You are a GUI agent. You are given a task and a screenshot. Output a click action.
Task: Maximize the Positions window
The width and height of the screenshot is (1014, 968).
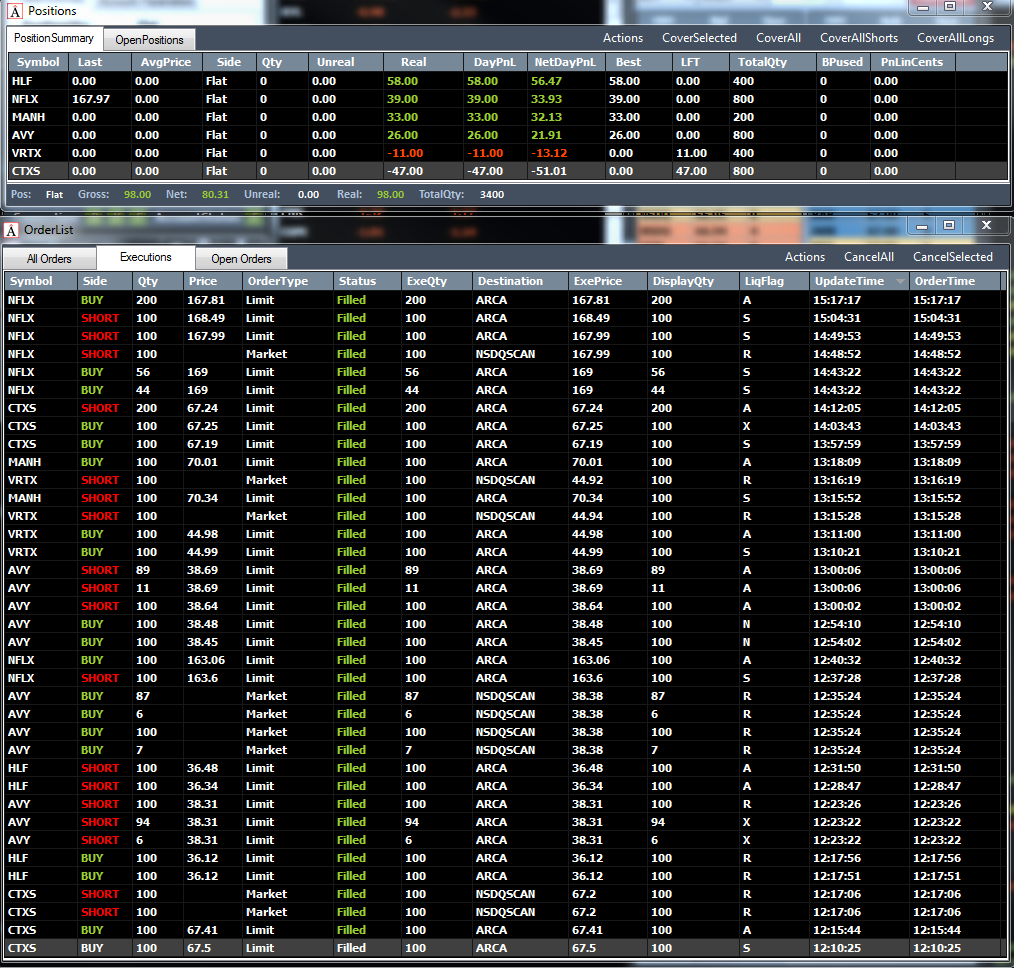point(950,7)
